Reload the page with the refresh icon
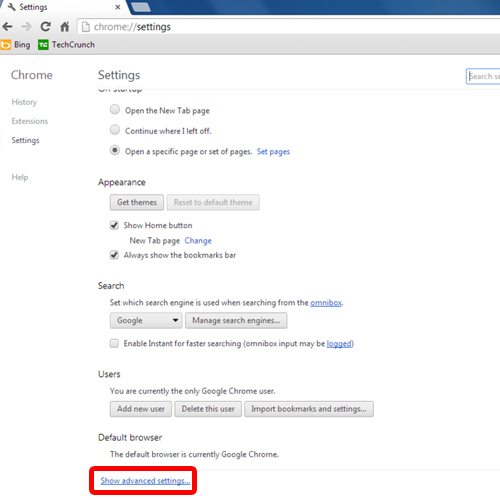The height and width of the screenshot is (500, 500). [45, 26]
